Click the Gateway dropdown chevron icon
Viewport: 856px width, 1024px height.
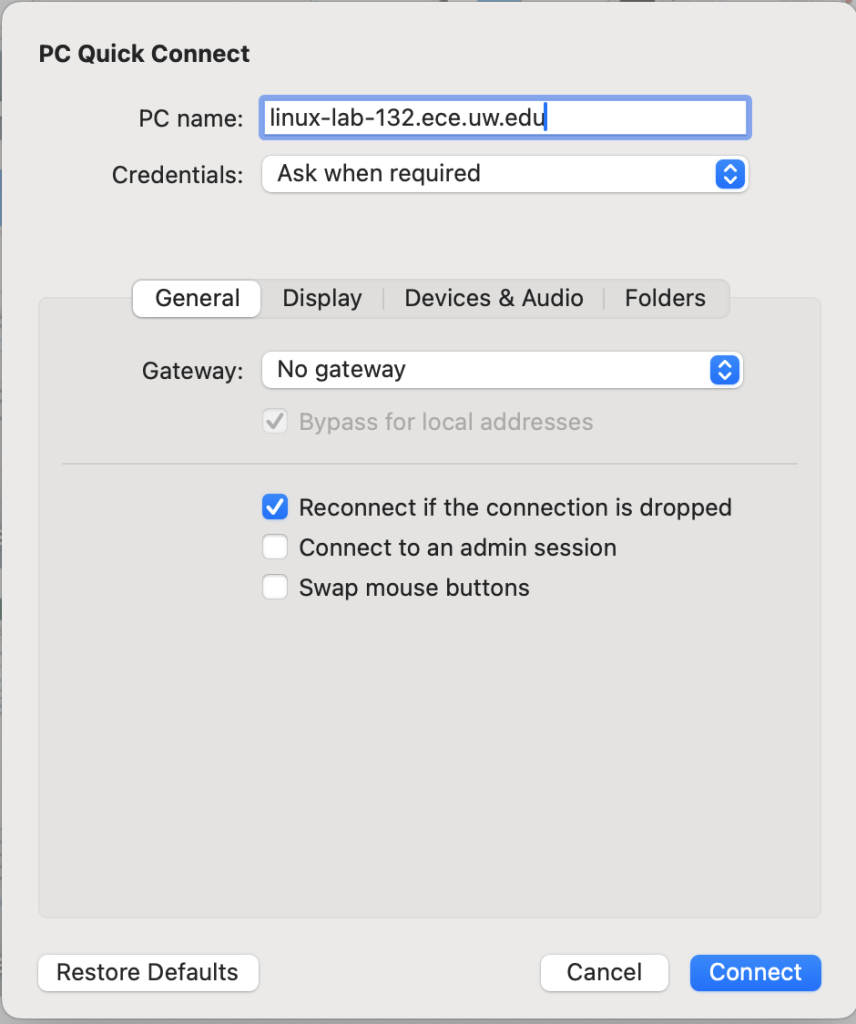coord(724,370)
